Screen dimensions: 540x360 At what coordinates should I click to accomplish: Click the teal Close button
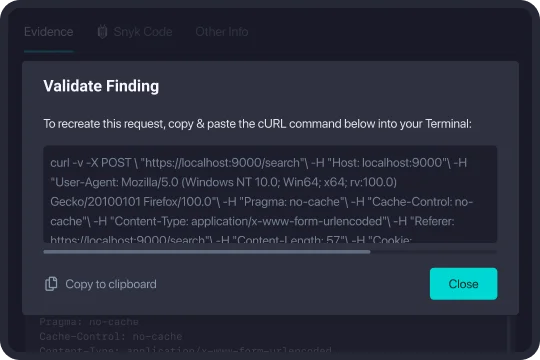coord(463,284)
